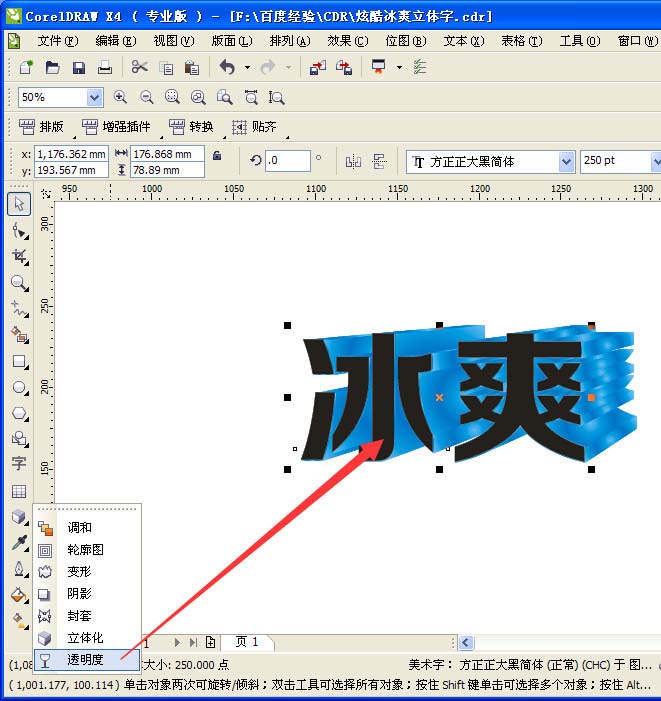Select the Table tool

click(x=19, y=491)
